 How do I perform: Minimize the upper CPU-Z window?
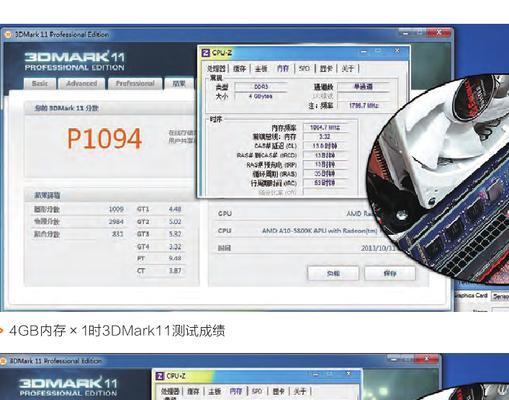coord(364,52)
